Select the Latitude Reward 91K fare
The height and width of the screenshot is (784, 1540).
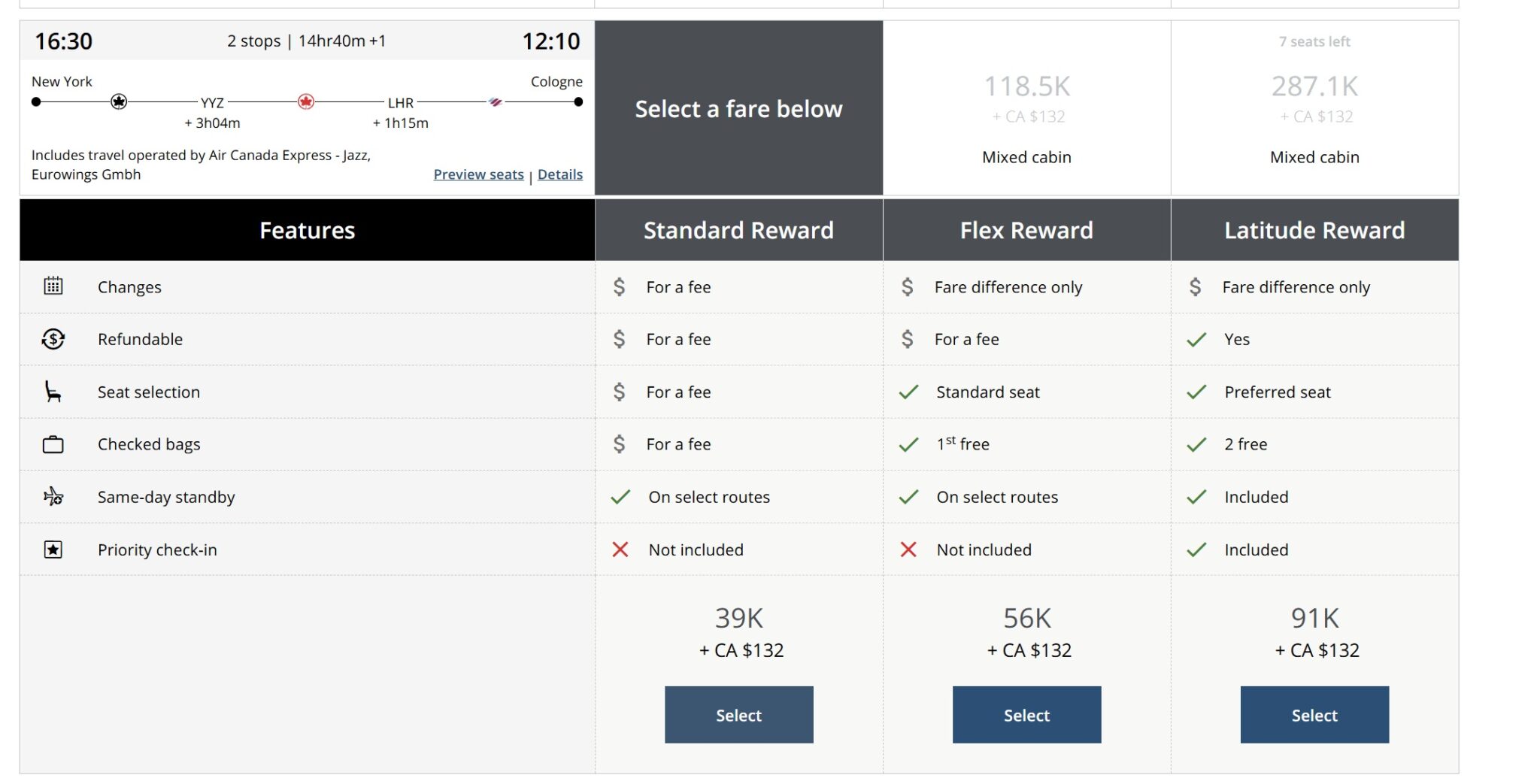tap(1314, 715)
